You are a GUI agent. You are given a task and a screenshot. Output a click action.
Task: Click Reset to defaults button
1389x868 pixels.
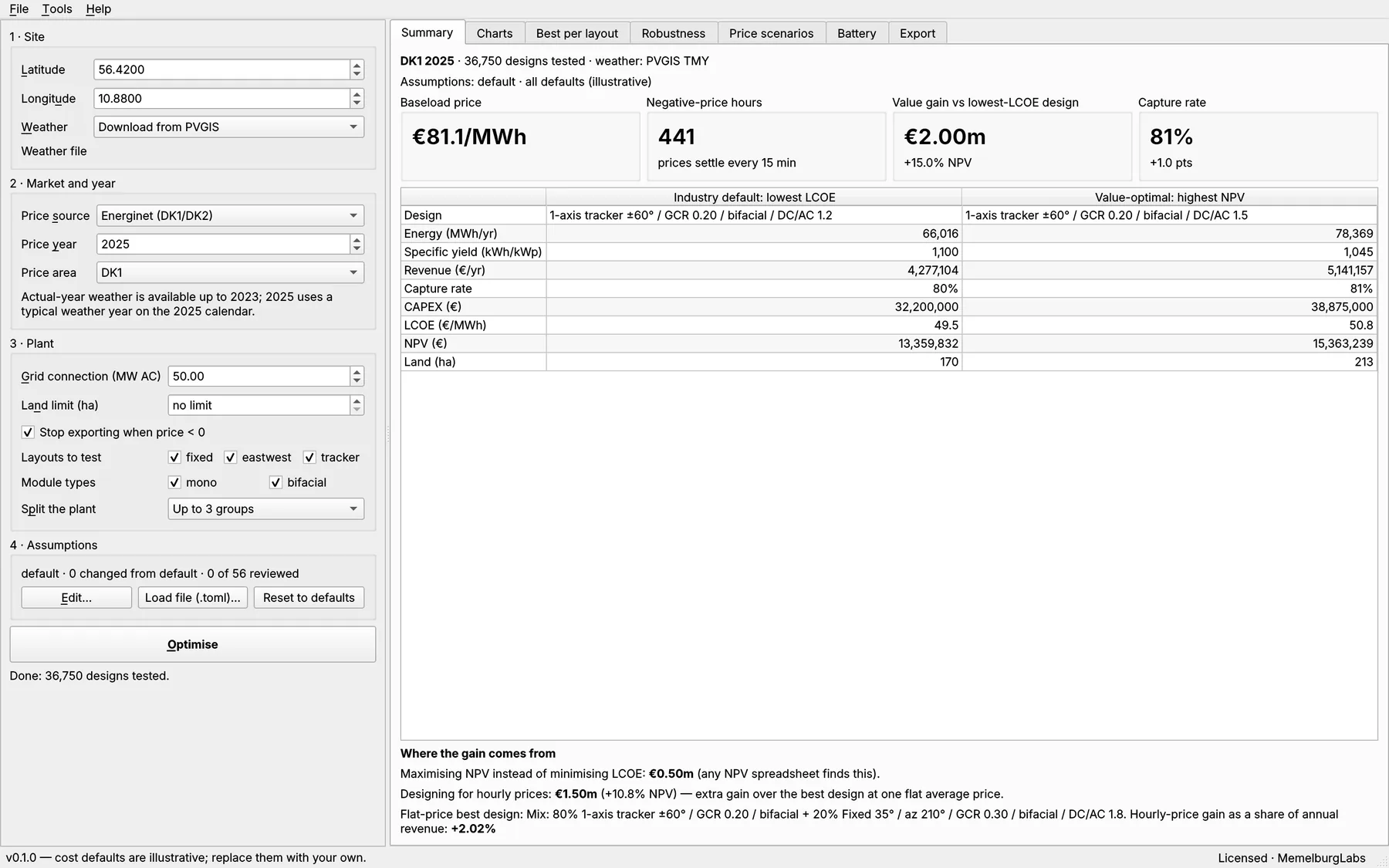pos(309,598)
